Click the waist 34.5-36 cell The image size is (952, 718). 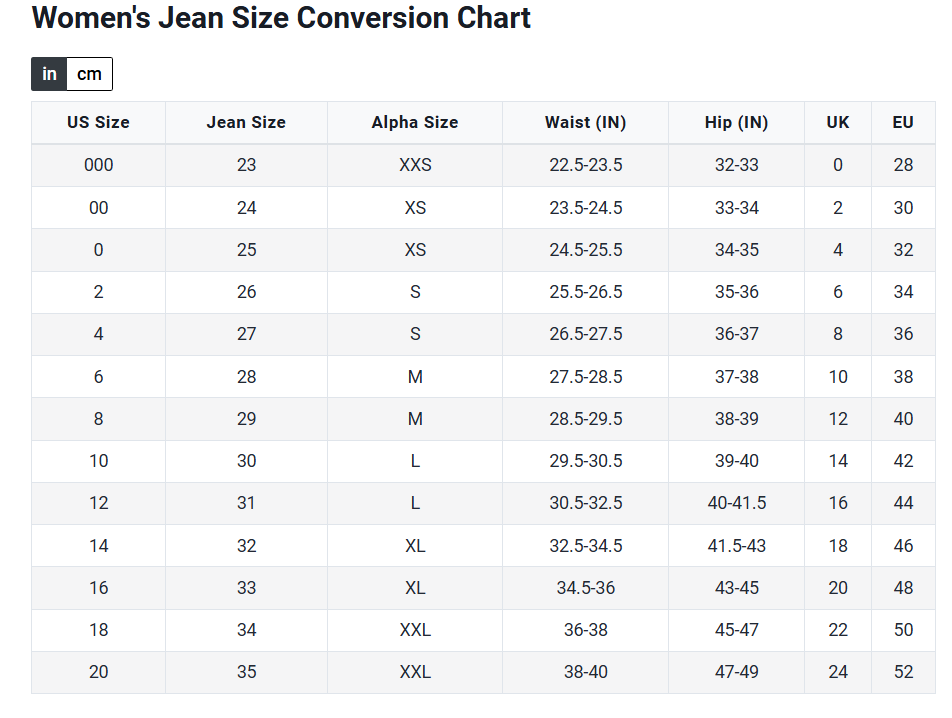pos(585,588)
